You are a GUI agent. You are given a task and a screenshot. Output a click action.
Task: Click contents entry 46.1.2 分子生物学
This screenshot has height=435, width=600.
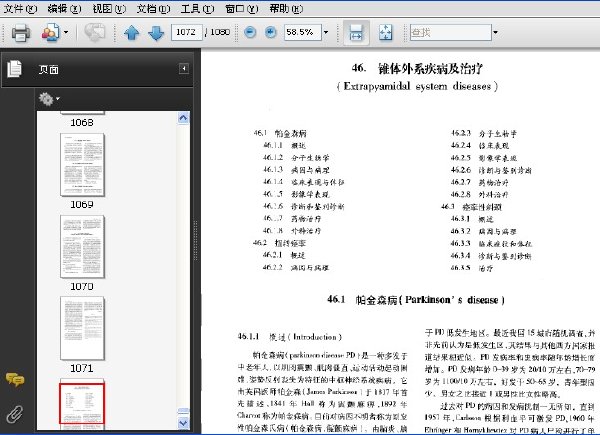(296, 158)
